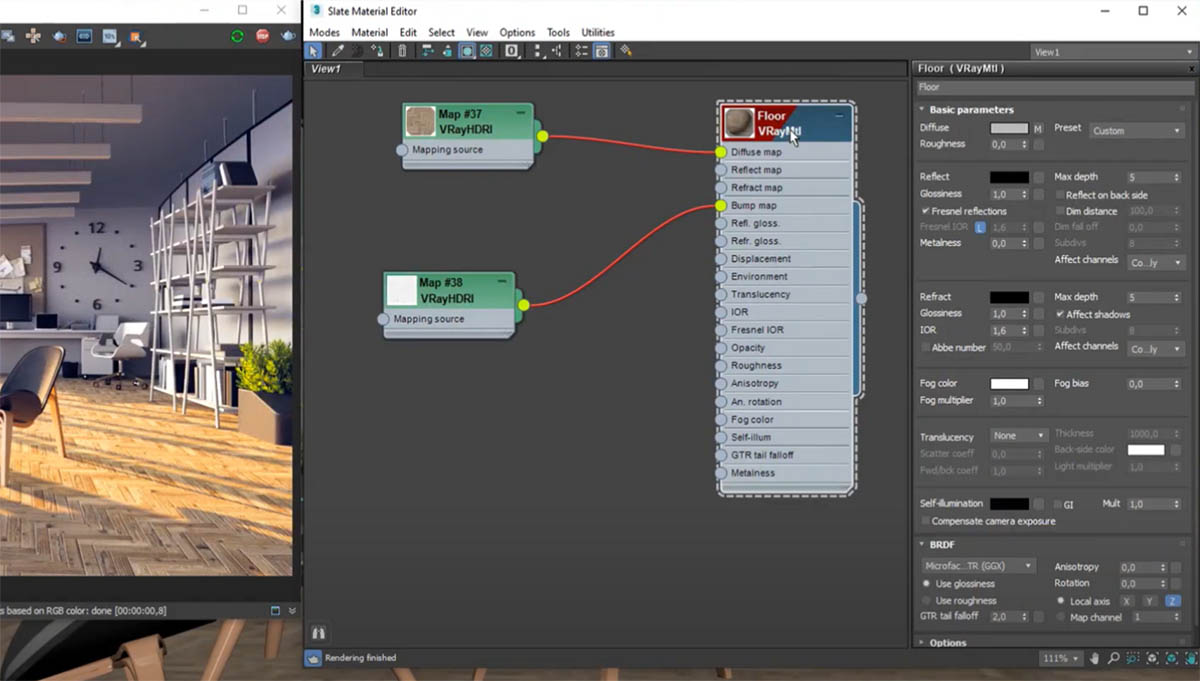Toggle Show Shaded Material in Viewport icon
The height and width of the screenshot is (681, 1200).
[465, 50]
